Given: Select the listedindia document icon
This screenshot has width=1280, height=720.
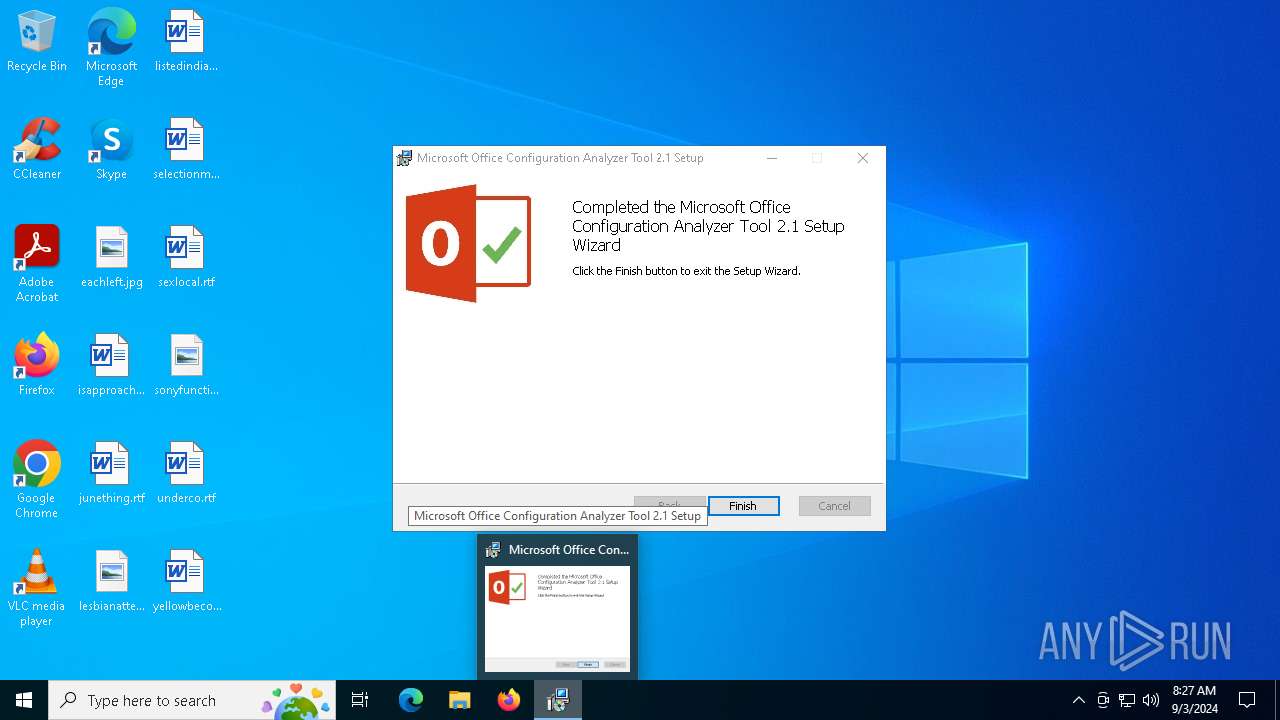Looking at the screenshot, I should [186, 42].
